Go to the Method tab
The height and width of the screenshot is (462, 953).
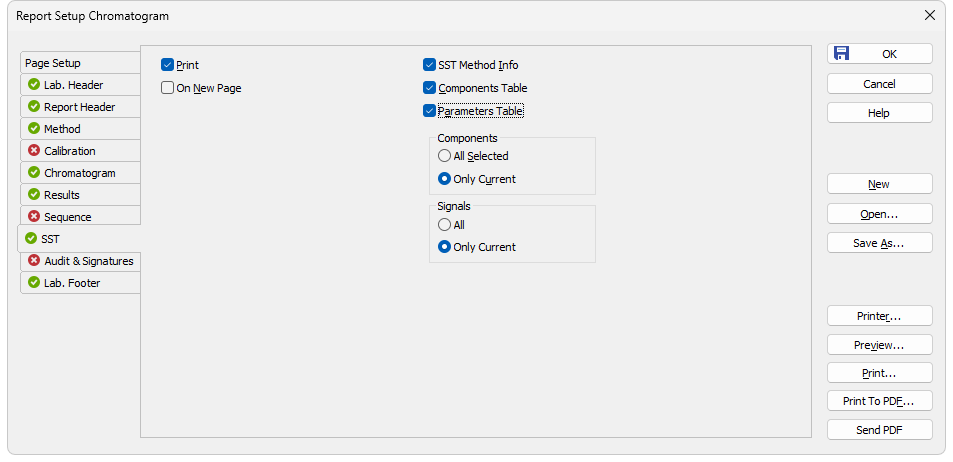click(x=80, y=129)
